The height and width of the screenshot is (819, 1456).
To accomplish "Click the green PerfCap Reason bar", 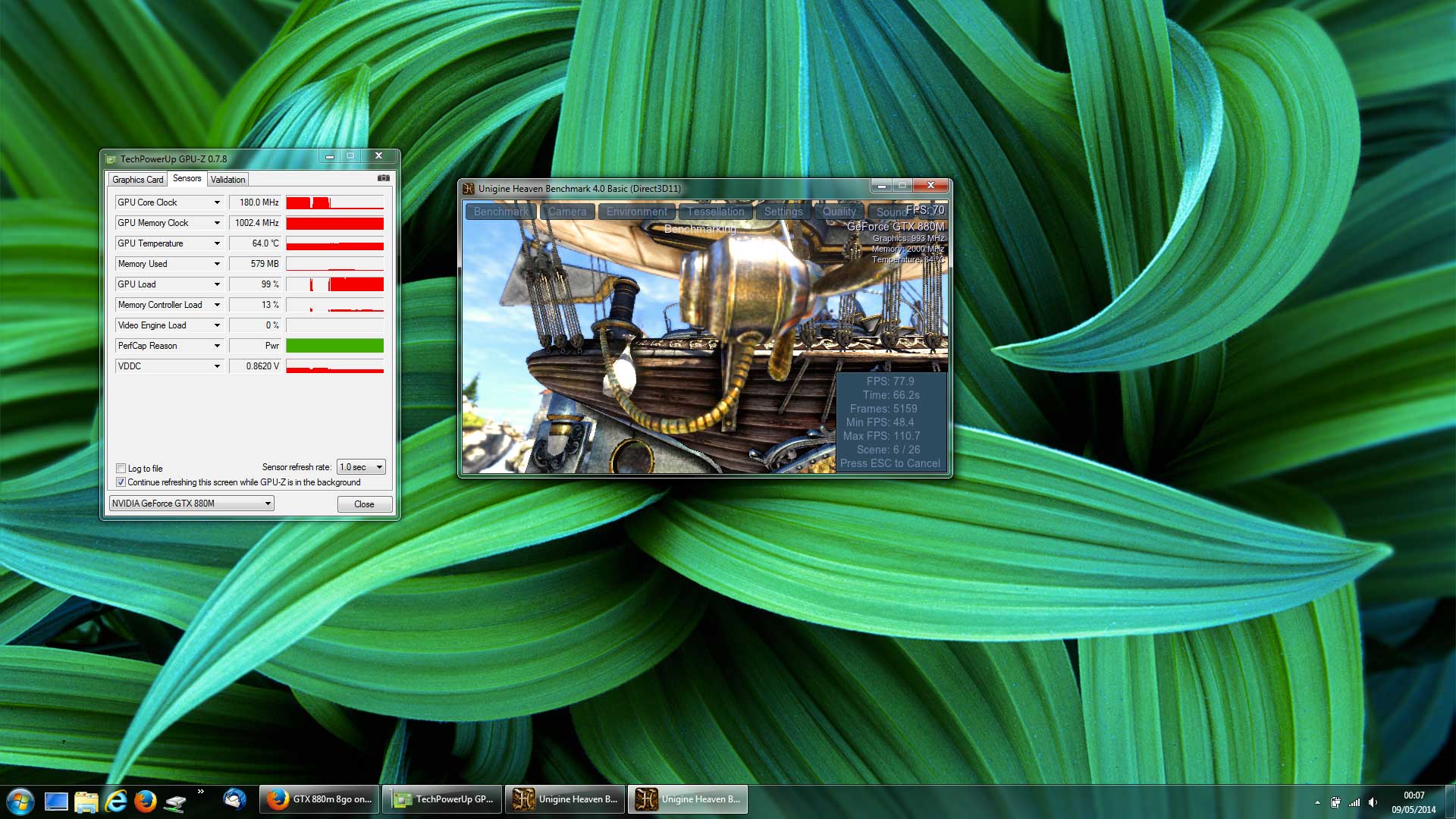I will coord(334,346).
